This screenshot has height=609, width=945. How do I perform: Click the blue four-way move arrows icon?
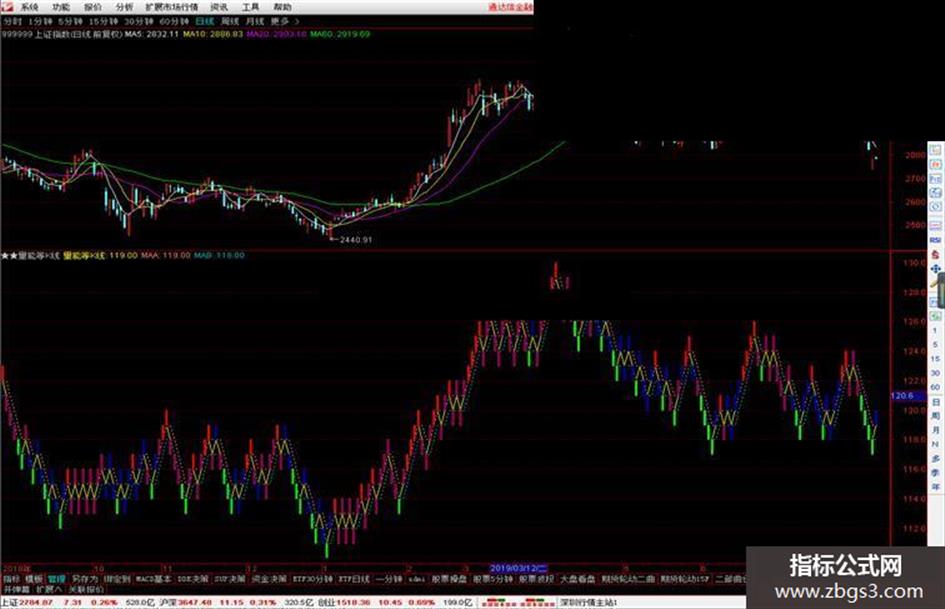(936, 270)
